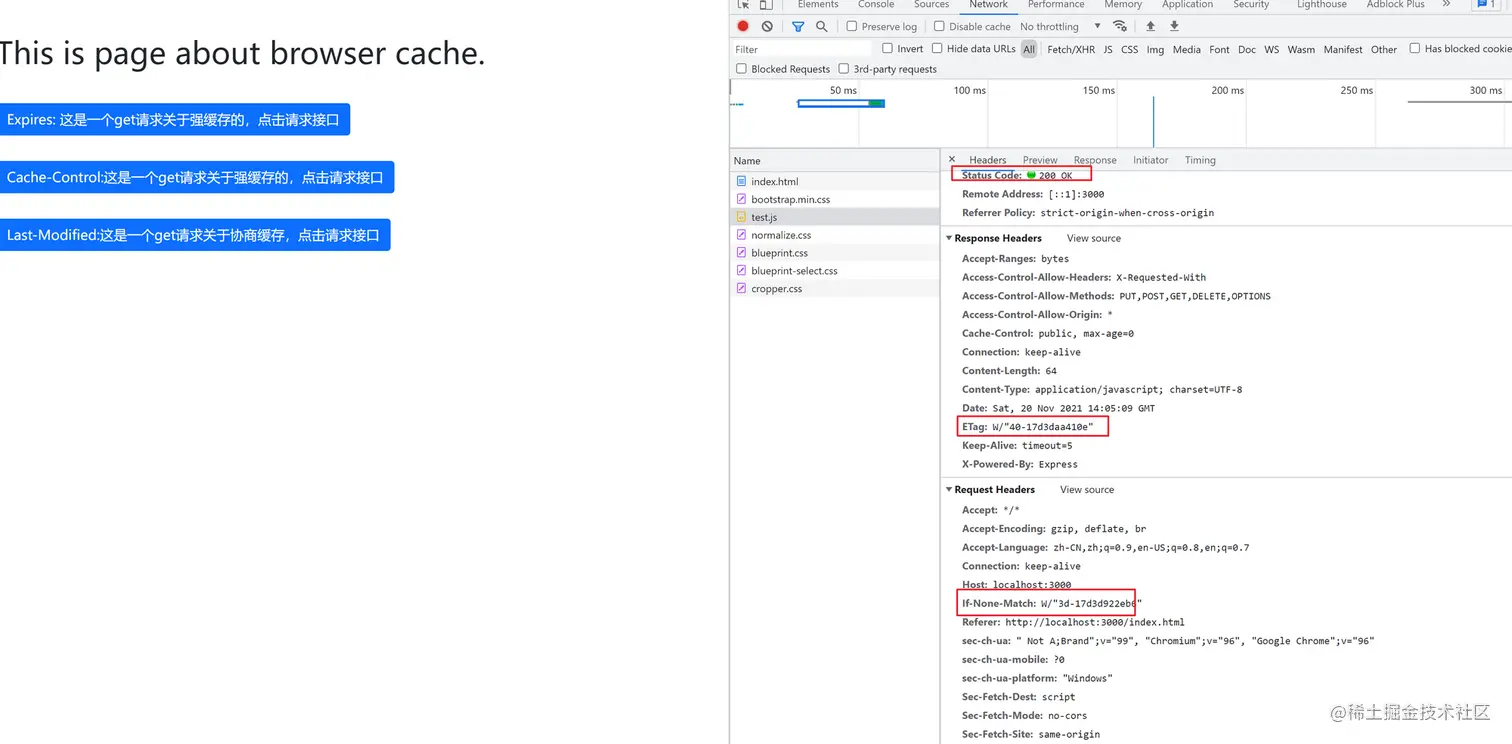Screen dimensions: 1512x744
Task: Open the Adblock Plus tab
Action: 1395,4
